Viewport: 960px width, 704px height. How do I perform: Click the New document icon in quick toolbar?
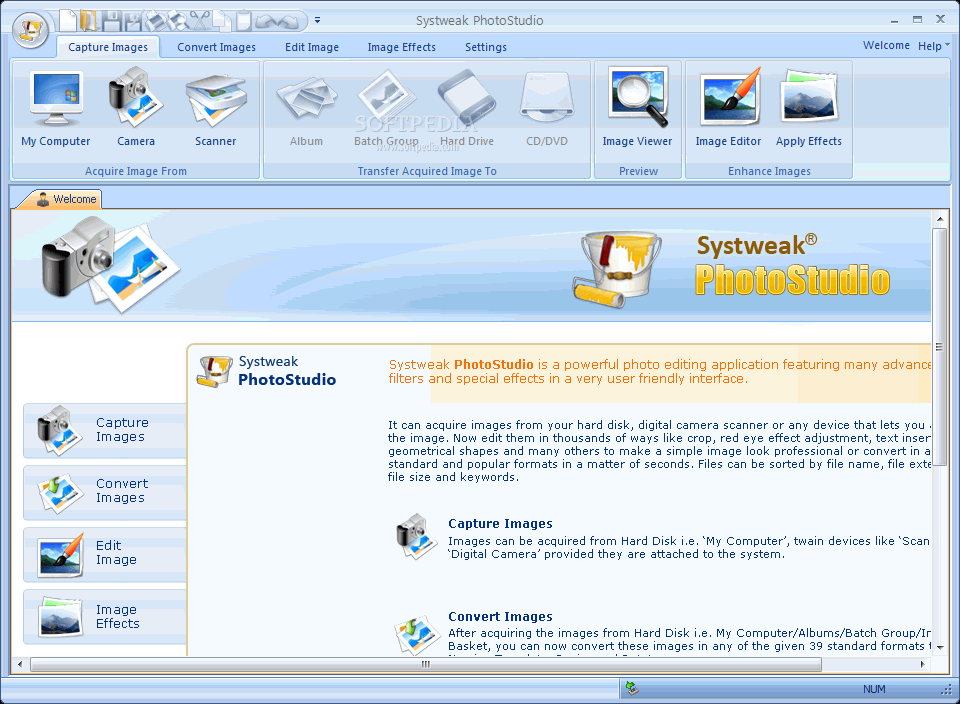(x=67, y=20)
